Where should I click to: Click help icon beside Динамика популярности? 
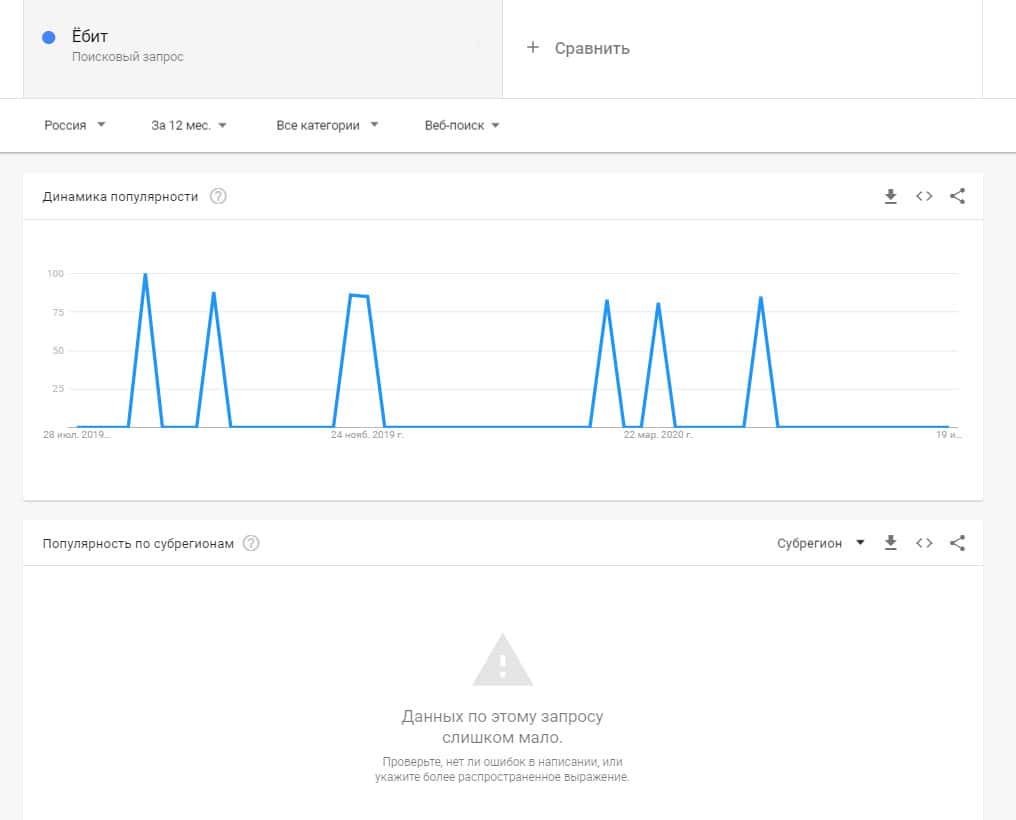pyautogui.click(x=218, y=197)
